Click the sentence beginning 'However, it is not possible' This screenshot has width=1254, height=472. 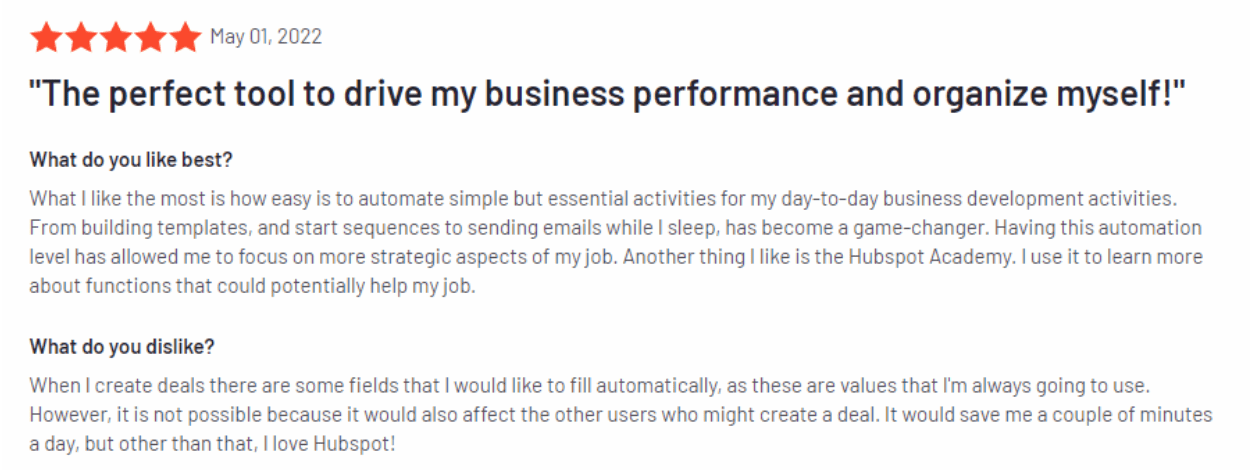coord(454,414)
